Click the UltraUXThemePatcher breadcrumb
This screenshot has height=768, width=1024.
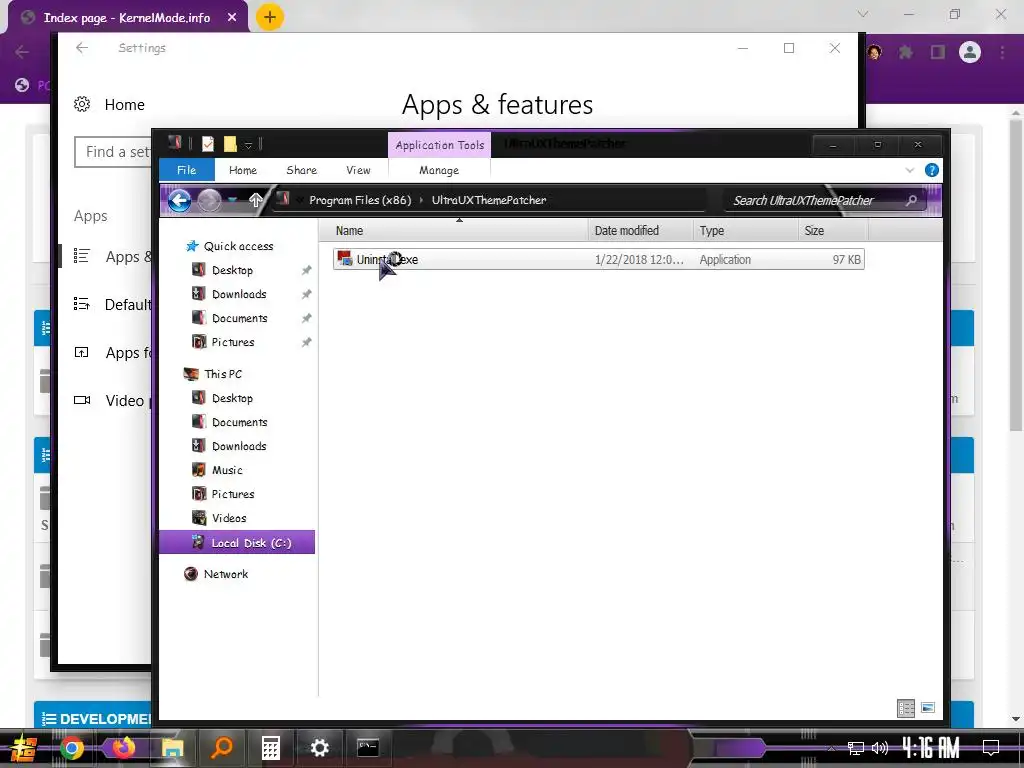click(488, 200)
